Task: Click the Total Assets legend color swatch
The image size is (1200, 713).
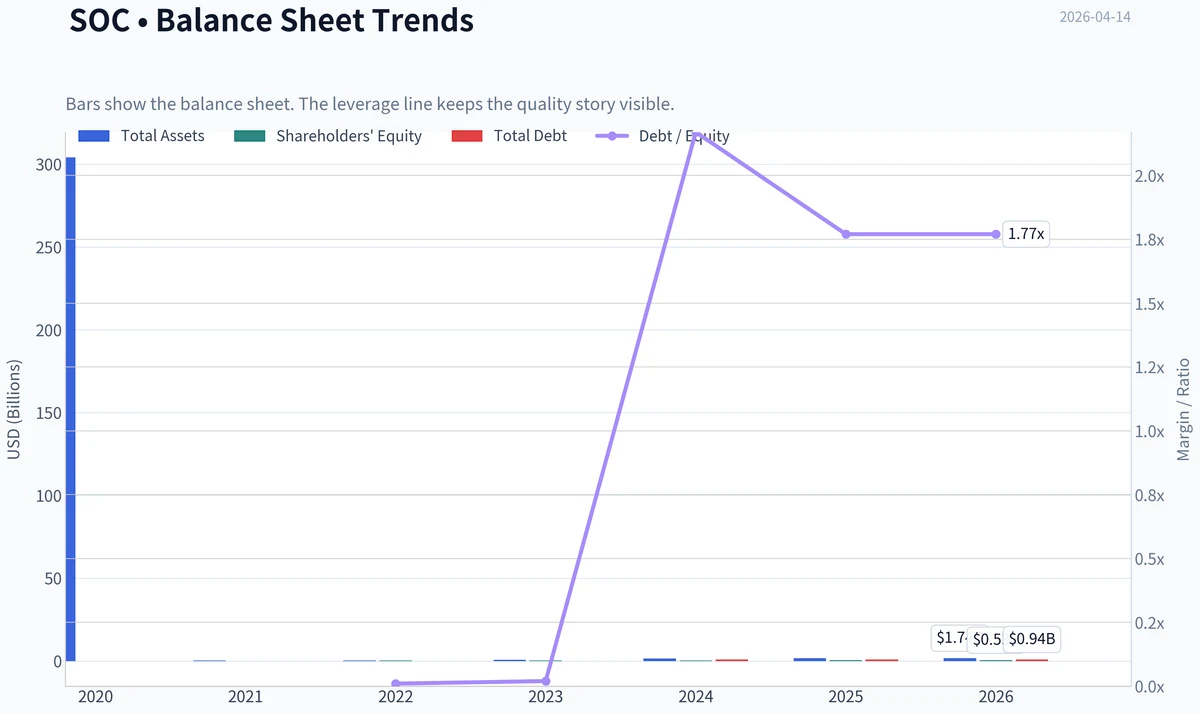Action: point(93,136)
